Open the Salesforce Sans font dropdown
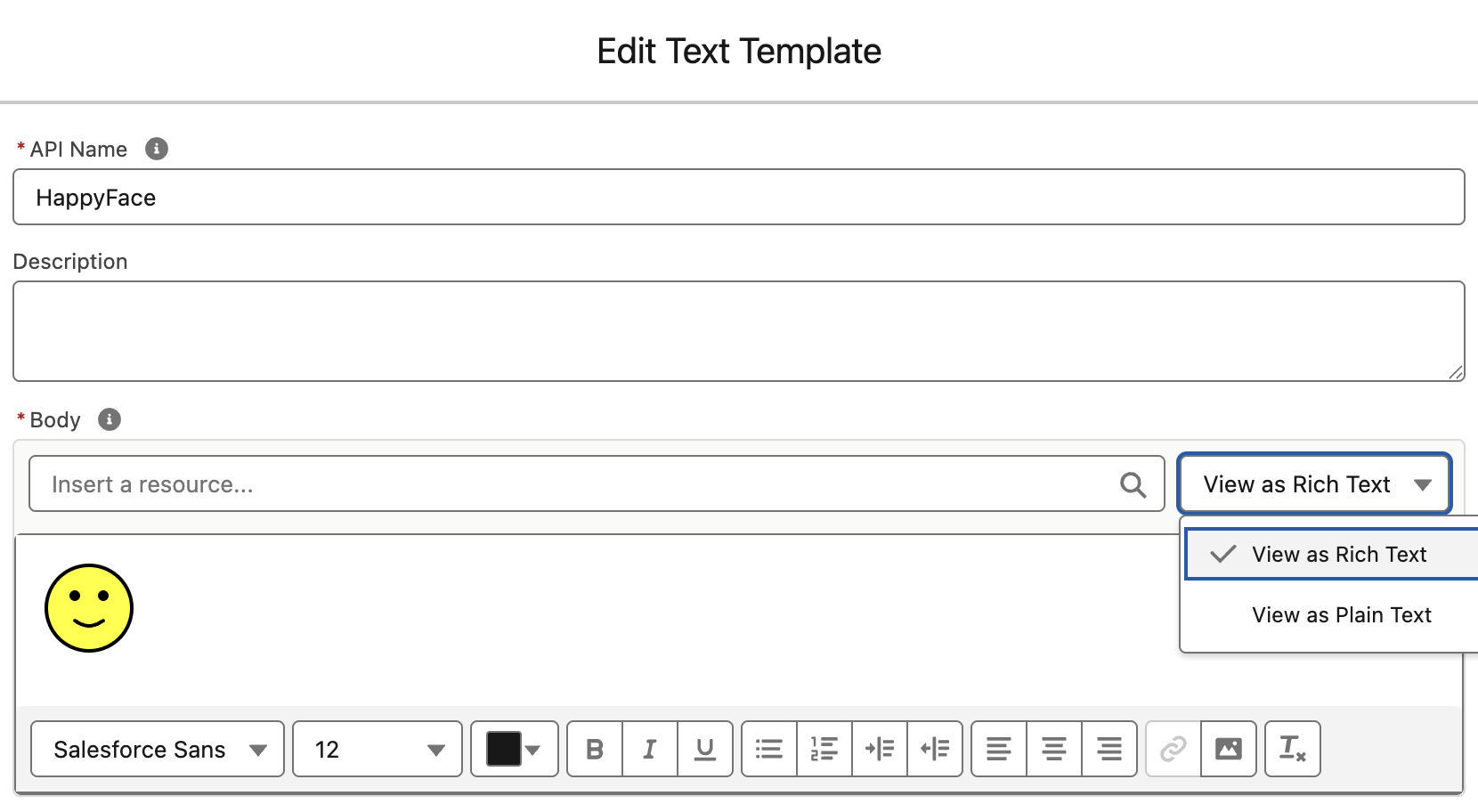This screenshot has height=812, width=1478. click(x=158, y=749)
